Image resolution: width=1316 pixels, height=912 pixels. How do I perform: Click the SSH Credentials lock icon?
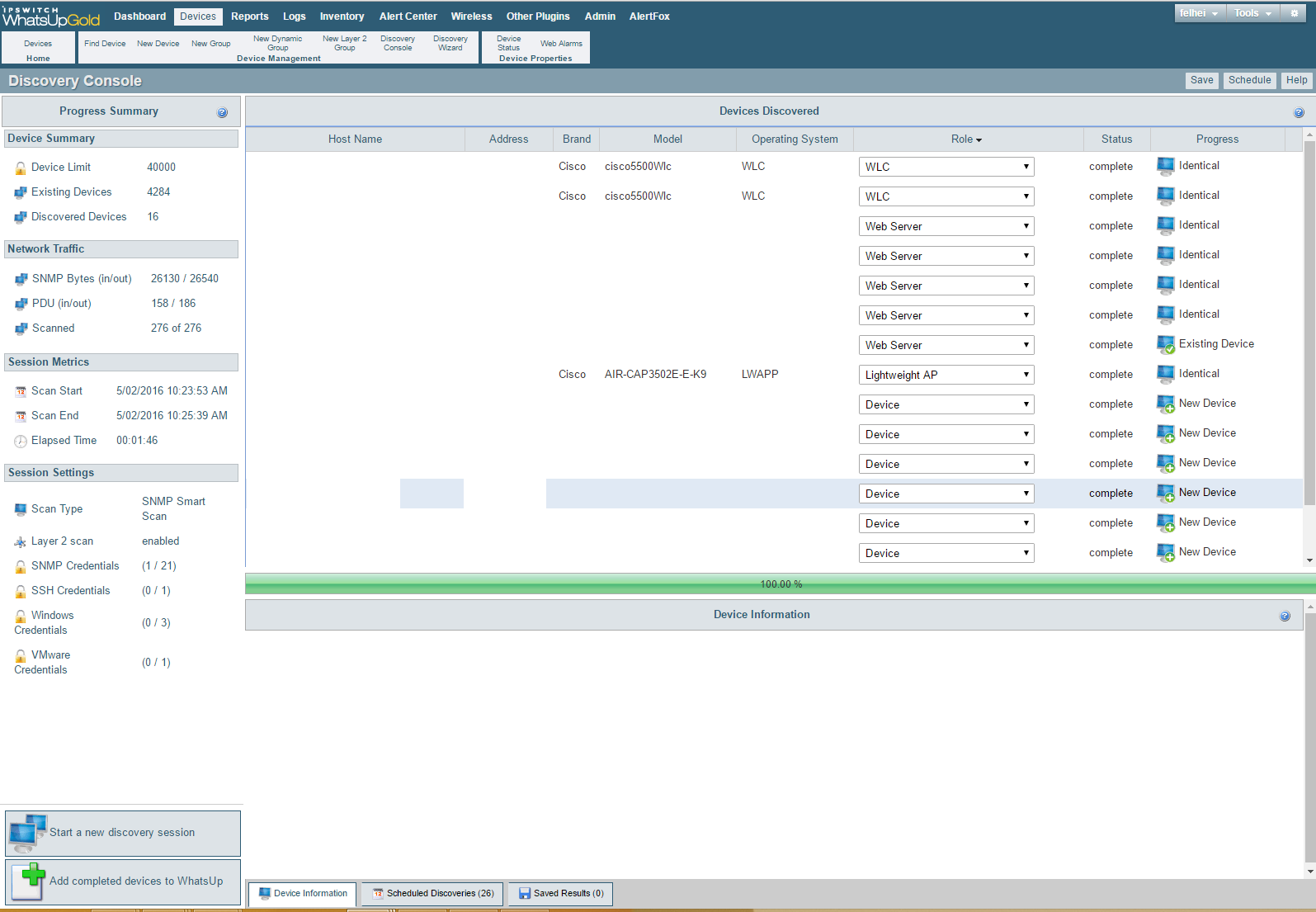point(21,591)
